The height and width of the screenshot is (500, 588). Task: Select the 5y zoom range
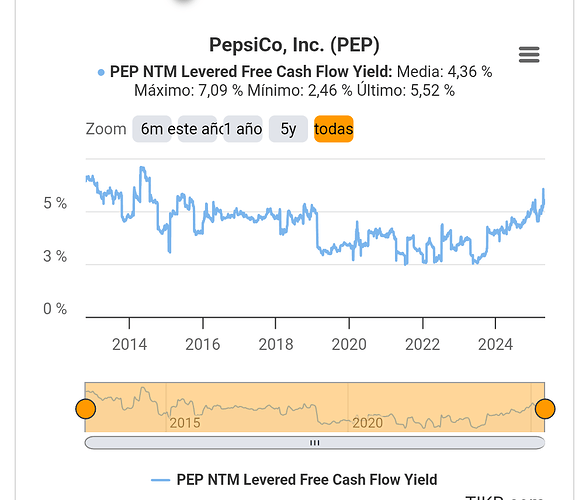288,129
